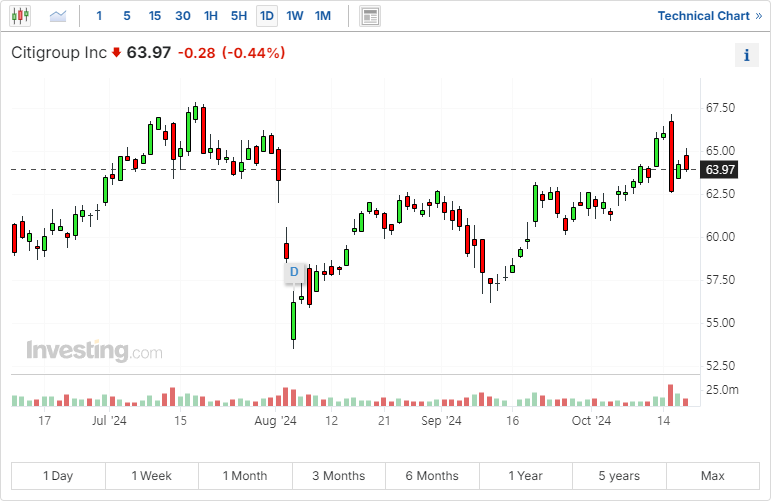Click the dividend 'D' marker on chart
This screenshot has height=501, width=771.
click(x=294, y=272)
